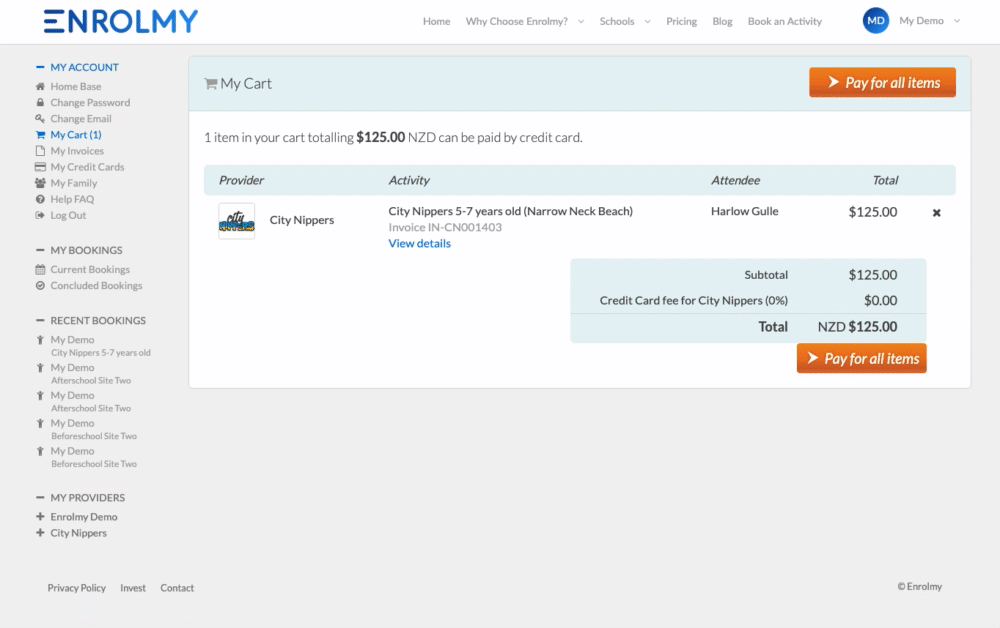
Task: Click the Enrolmy logo
Action: [x=121, y=21]
